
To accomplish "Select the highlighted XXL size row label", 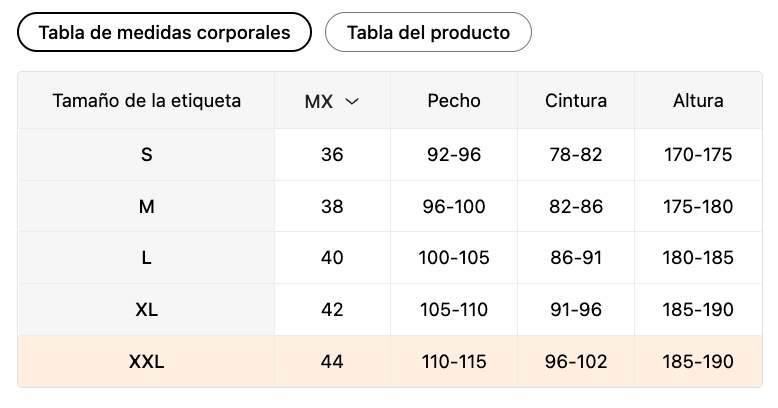I will [146, 362].
